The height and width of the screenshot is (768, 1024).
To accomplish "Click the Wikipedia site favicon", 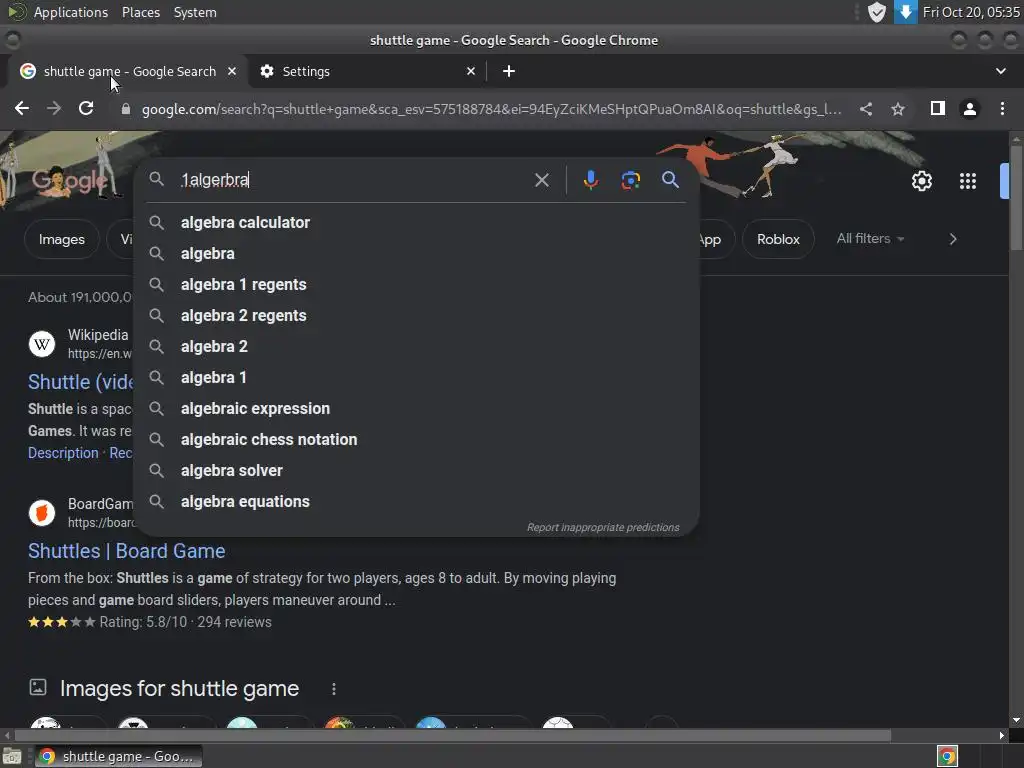I will [x=42, y=344].
